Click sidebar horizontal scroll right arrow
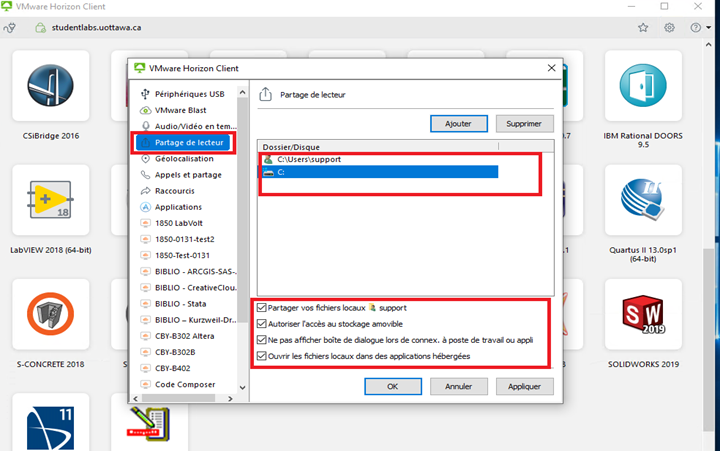Screen dimensions: 720x451 230,399
